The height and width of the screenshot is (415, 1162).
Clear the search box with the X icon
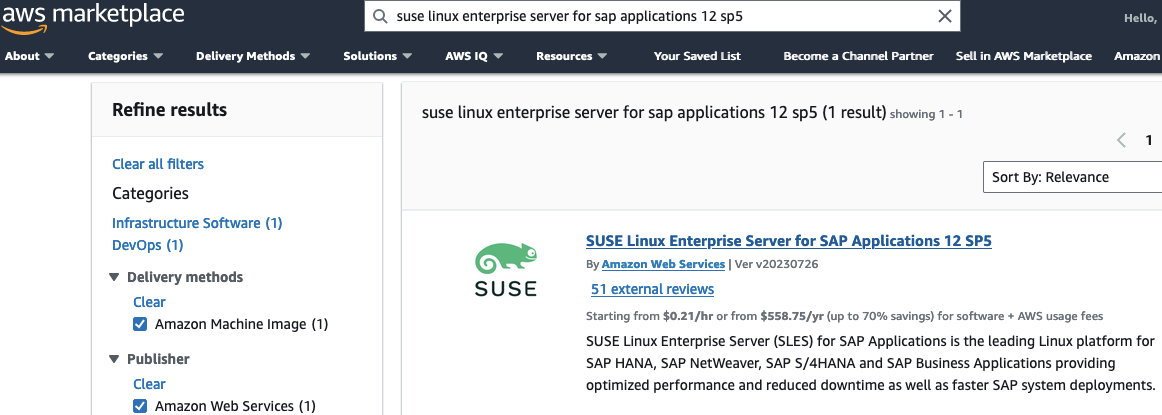(945, 16)
